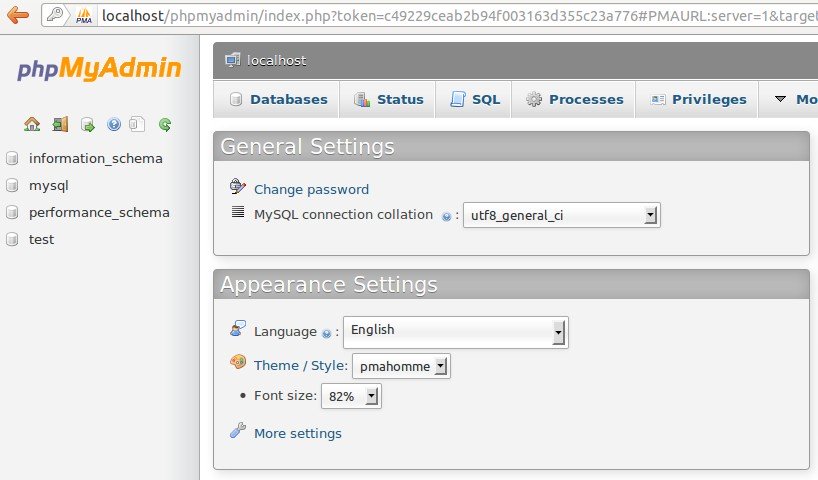Open the Privileges tab
The image size is (818, 480).
pyautogui.click(x=698, y=99)
